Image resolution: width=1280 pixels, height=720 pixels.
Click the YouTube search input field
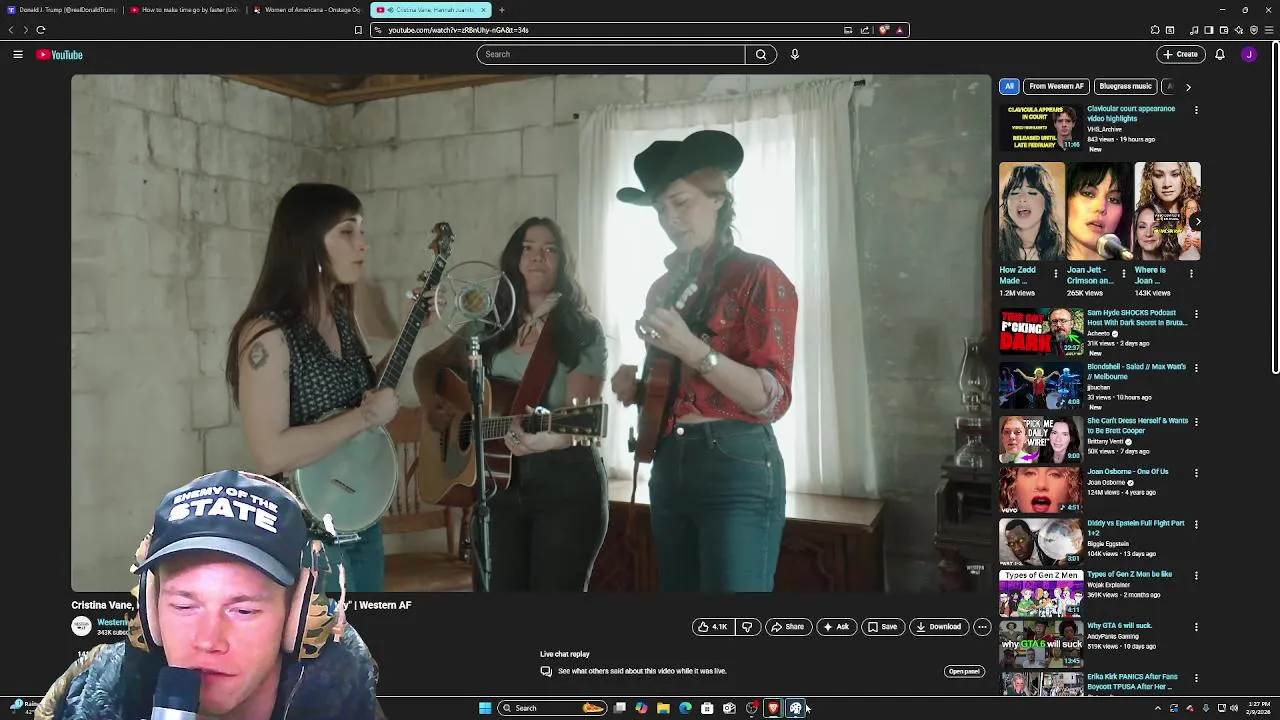coord(611,54)
